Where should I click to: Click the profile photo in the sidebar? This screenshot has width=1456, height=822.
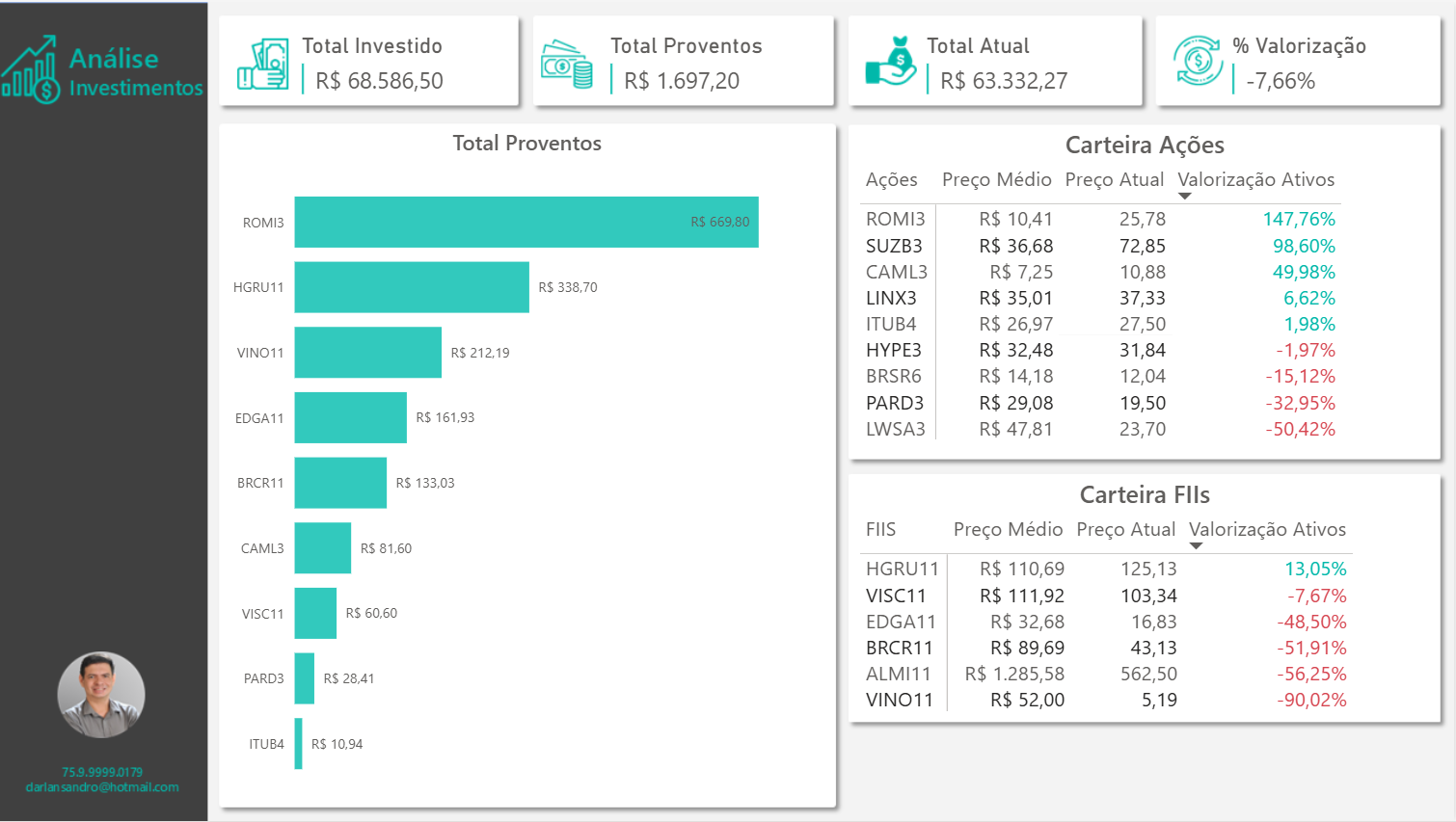click(101, 695)
